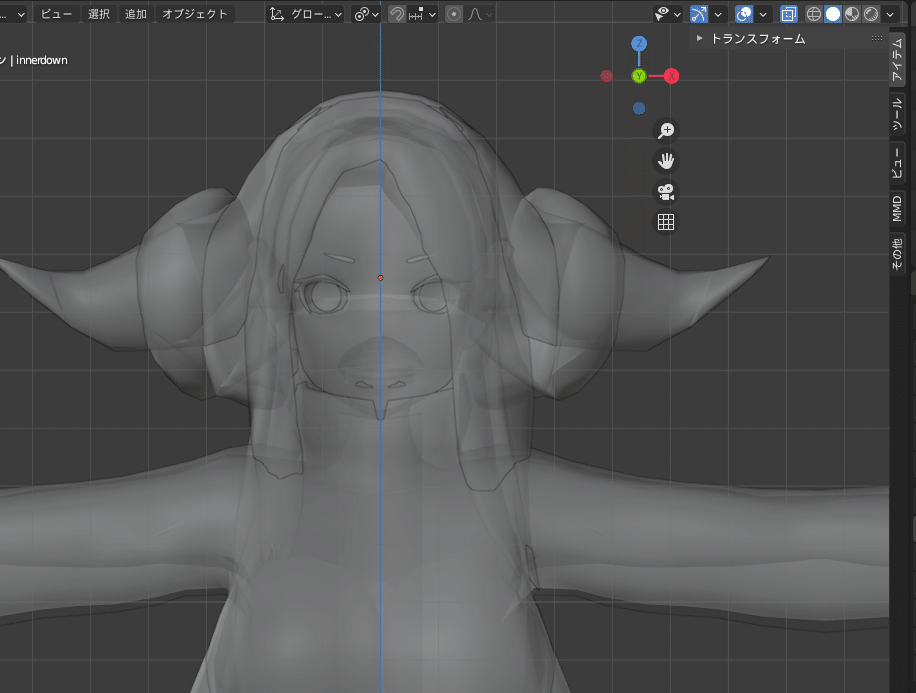Open the selectability and visibility eye dropdown
Viewport: 916px width, 693px height.
tap(668, 14)
